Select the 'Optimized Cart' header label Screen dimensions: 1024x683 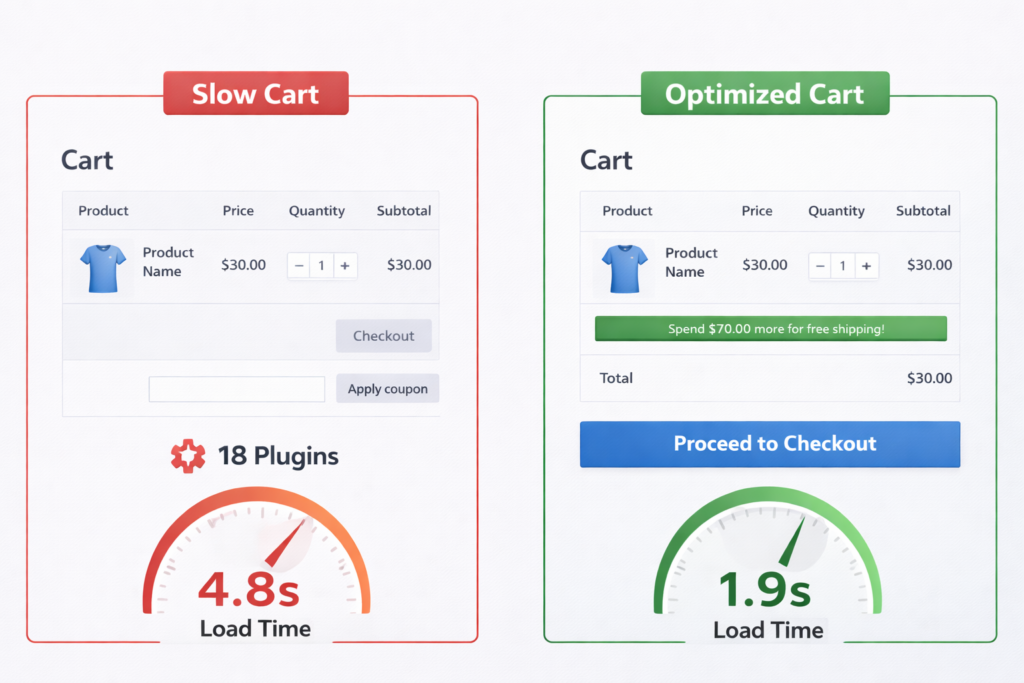[x=764, y=94]
